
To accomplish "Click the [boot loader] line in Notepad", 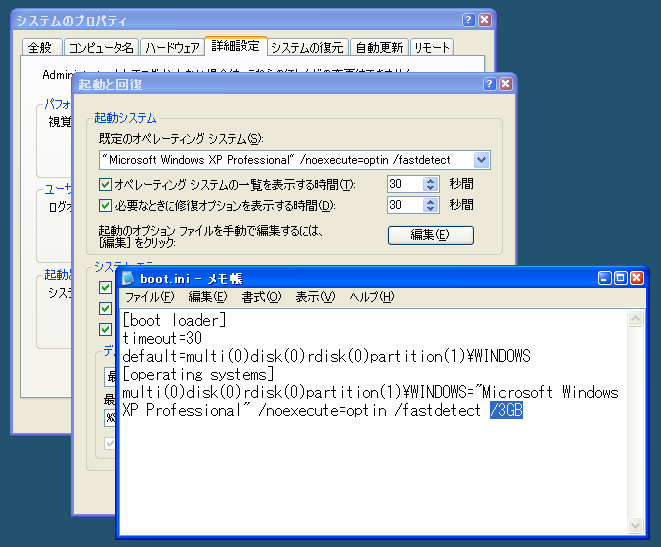I will pos(174,320).
